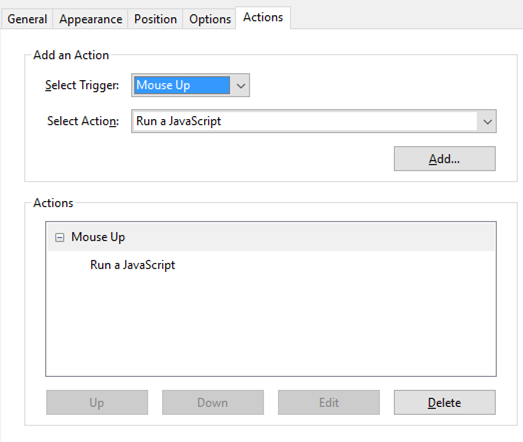Click the Add... button

click(x=445, y=159)
